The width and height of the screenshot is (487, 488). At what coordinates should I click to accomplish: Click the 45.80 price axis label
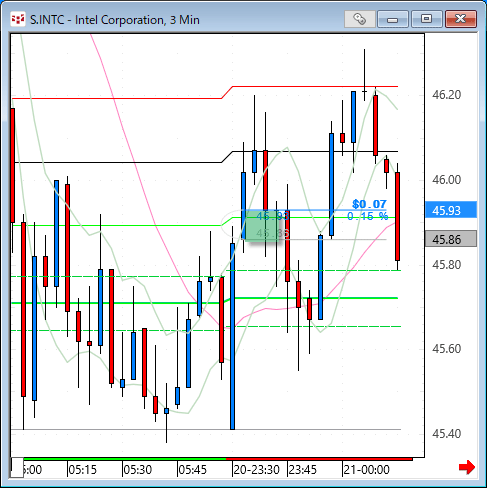coord(446,265)
